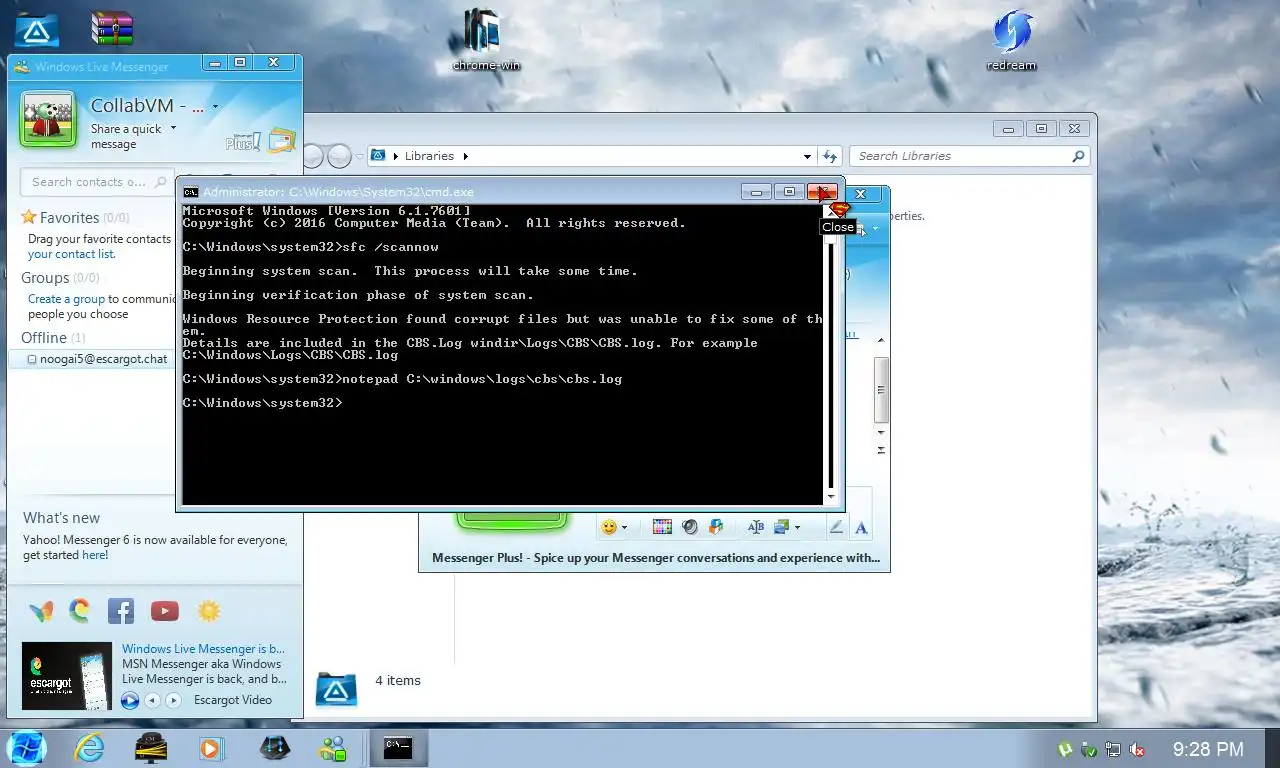The width and height of the screenshot is (1280, 768).
Task: Open the emoticon smiley picker in chat window
Action: [608, 527]
